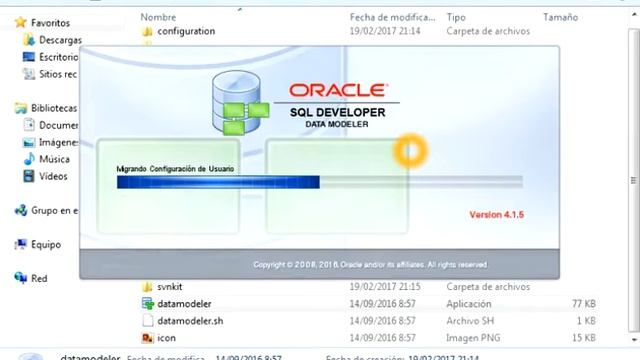Click the Grupo en el hogar icon
Image resolution: width=640 pixels, height=360 pixels.
click(20, 211)
